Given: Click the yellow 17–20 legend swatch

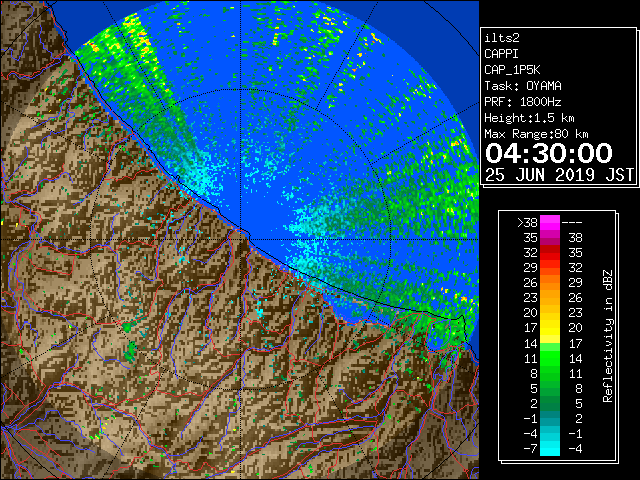Looking at the screenshot, I should (550, 328).
